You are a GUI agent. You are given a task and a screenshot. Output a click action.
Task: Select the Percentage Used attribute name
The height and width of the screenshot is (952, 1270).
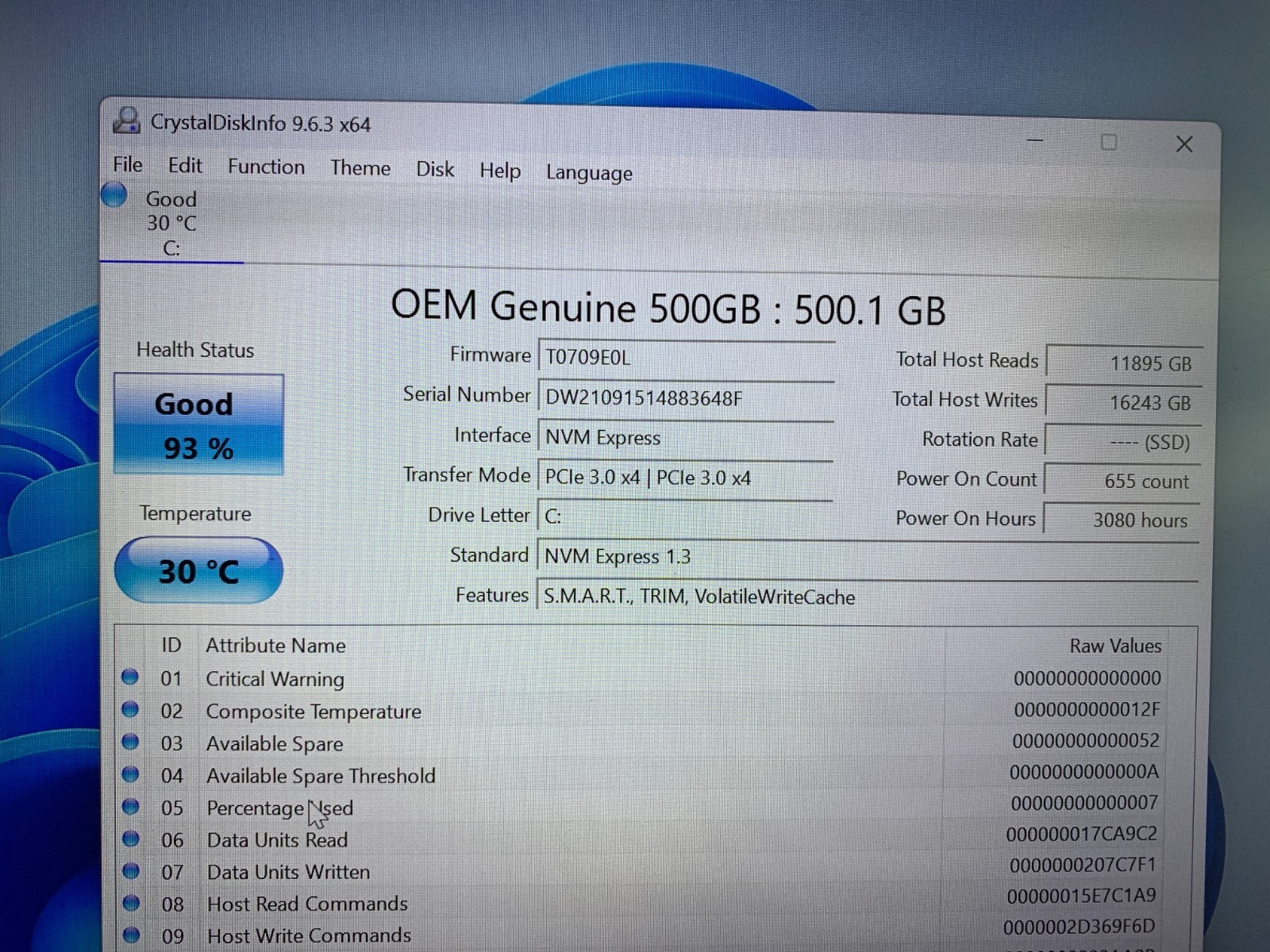[x=279, y=808]
